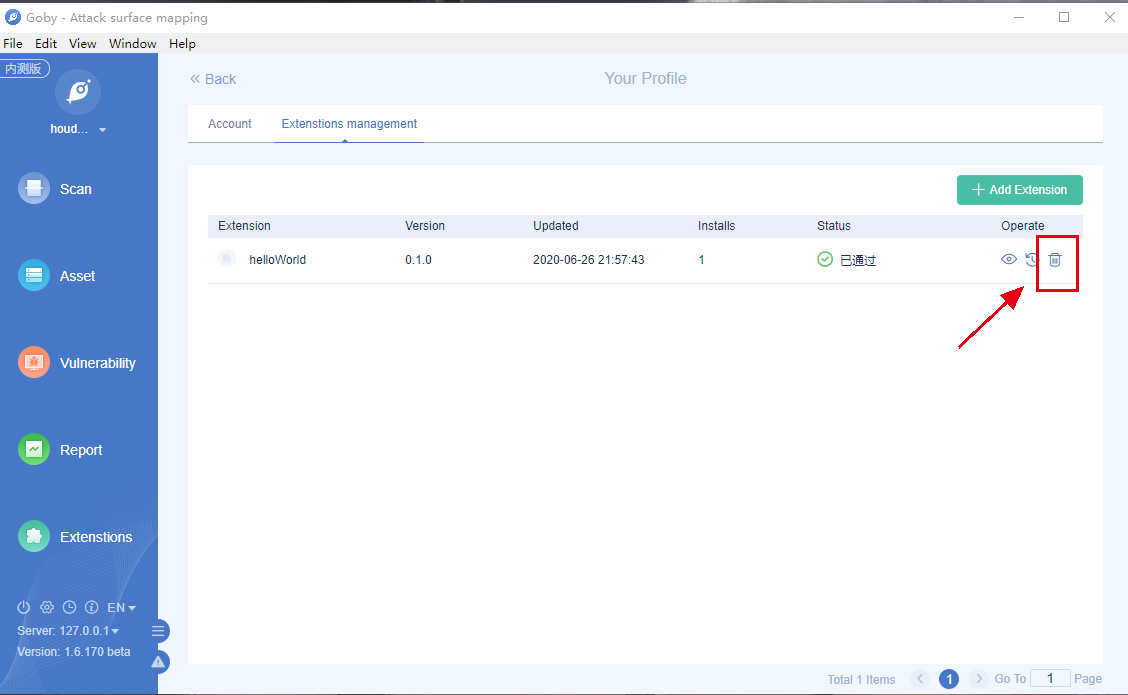
Task: Open the EN language dropdown
Action: (x=122, y=608)
